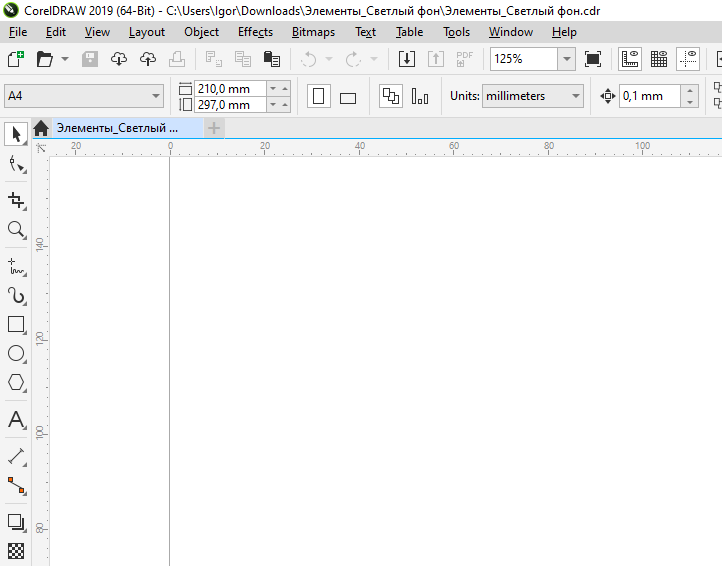Open the Bitmaps menu
722x566 pixels.
pyautogui.click(x=313, y=32)
